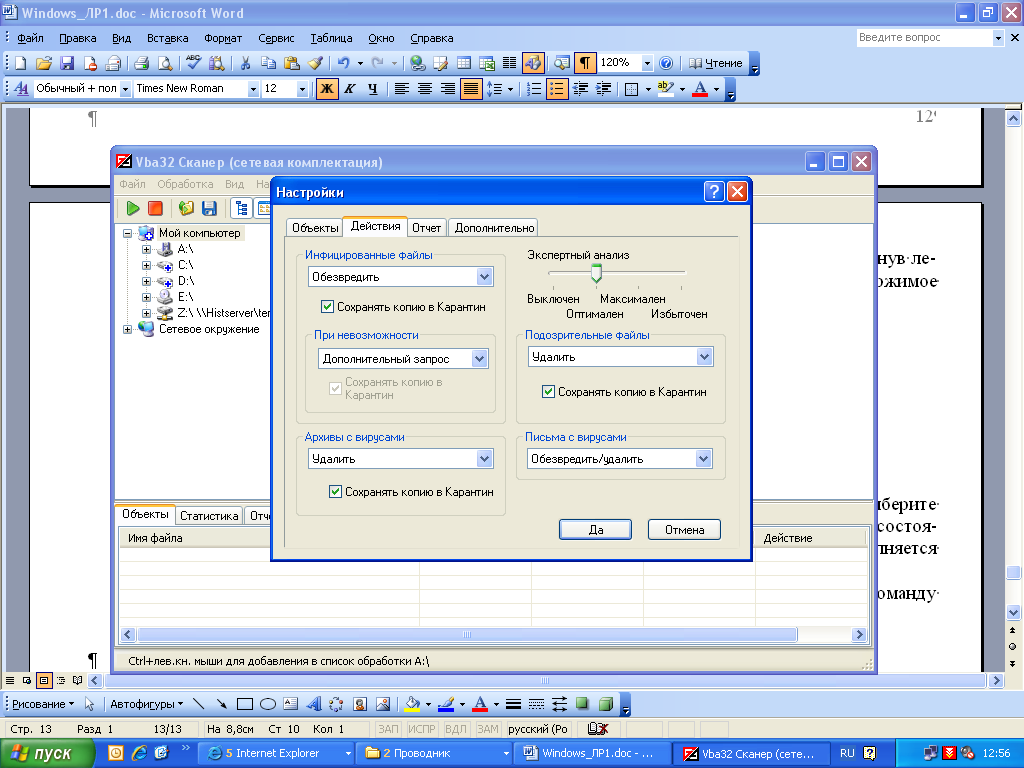Image resolution: width=1024 pixels, height=768 pixels.
Task: Open the Автофигуры drawing menu button
Action: (146, 704)
